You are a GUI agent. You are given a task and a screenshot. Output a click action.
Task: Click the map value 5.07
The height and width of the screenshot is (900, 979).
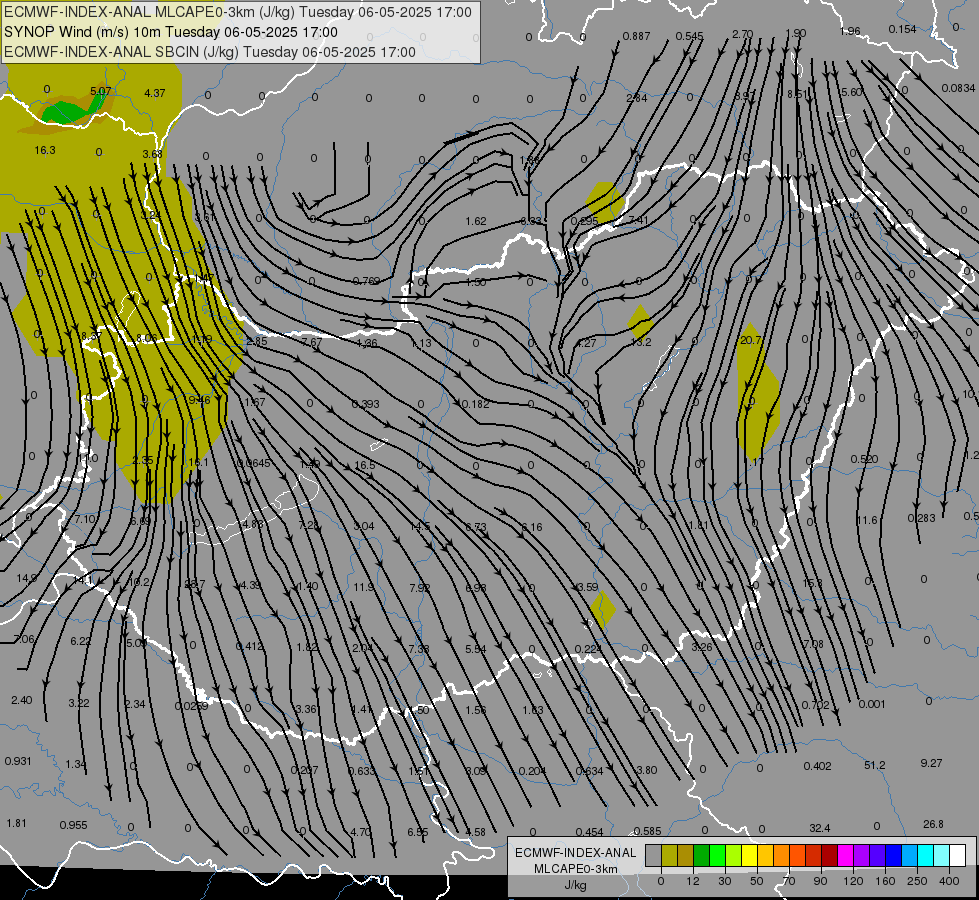tap(101, 91)
